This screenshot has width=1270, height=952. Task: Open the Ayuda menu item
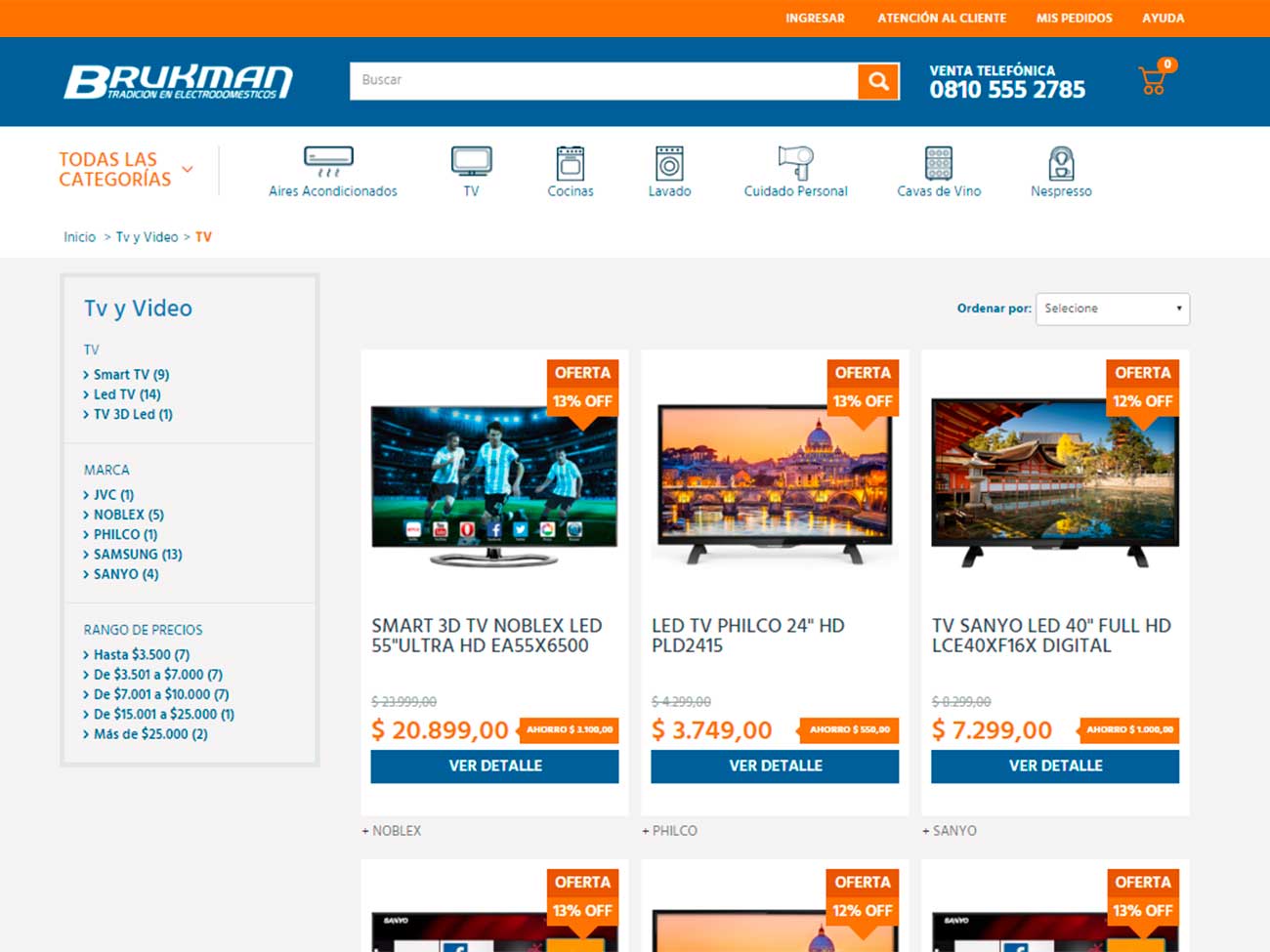point(1164,19)
